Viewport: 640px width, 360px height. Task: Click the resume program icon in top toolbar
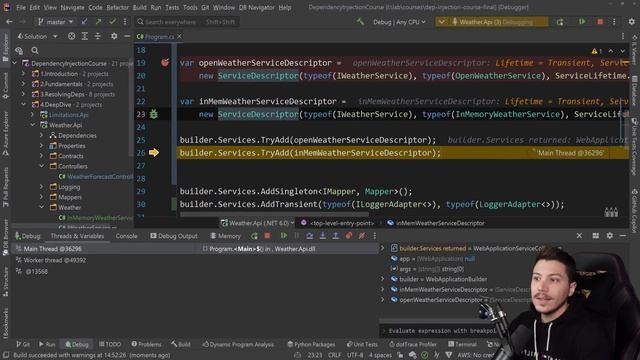(x=582, y=22)
